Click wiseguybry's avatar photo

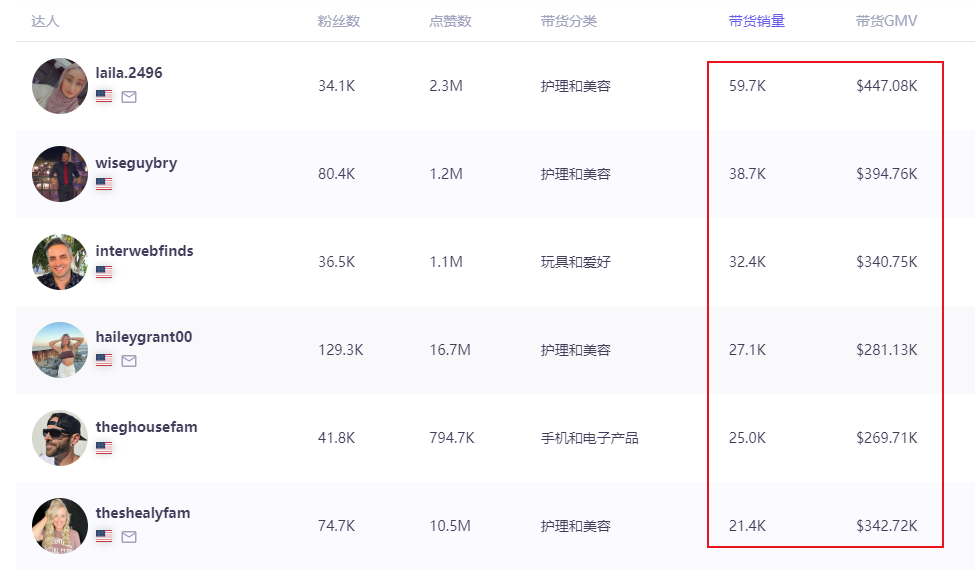[x=60, y=174]
